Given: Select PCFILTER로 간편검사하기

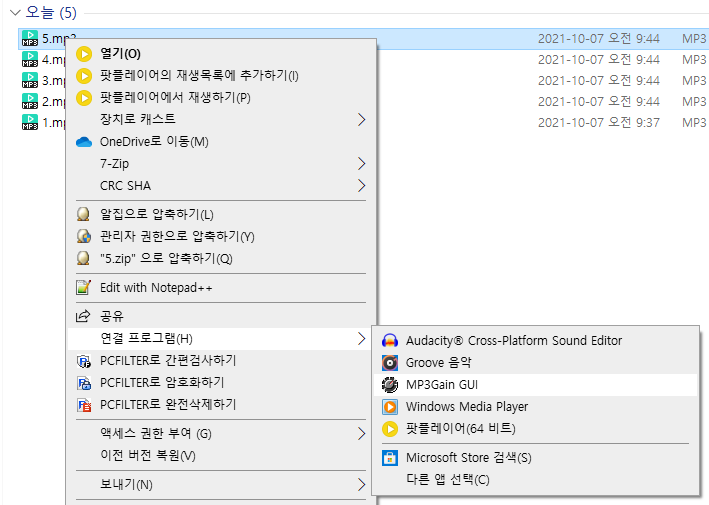Looking at the screenshot, I should [x=222, y=361].
